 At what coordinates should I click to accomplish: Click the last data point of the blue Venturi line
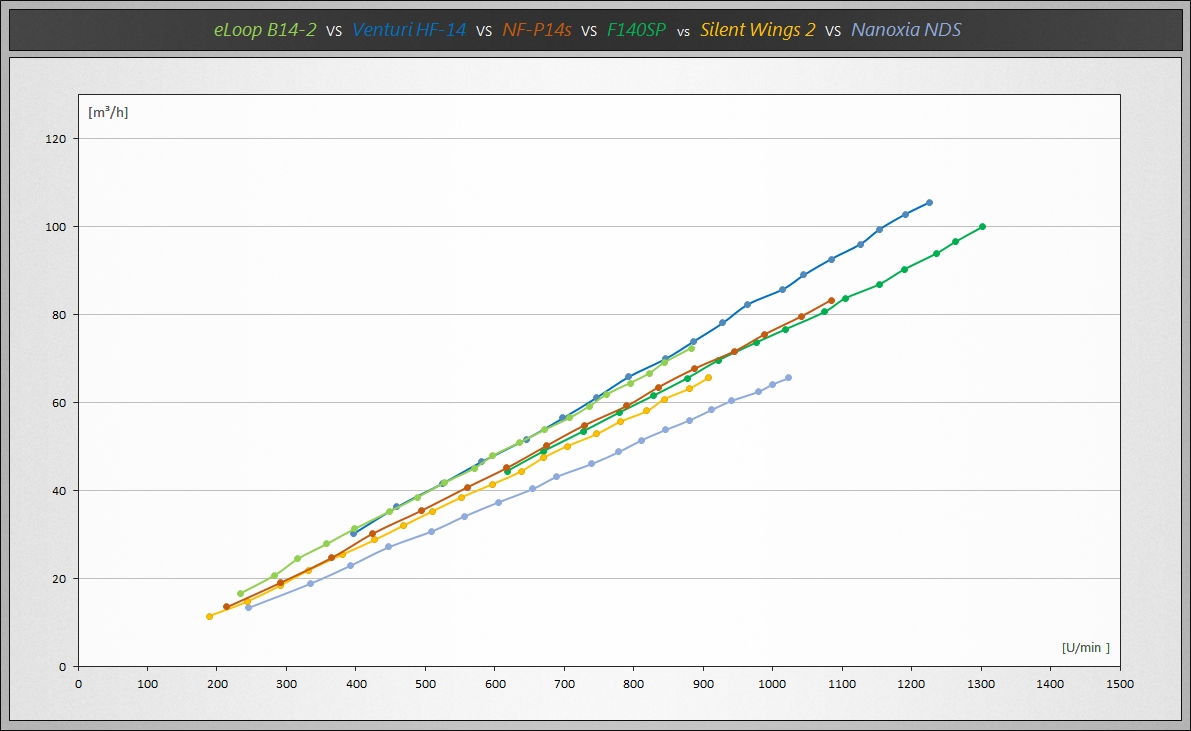[929, 203]
